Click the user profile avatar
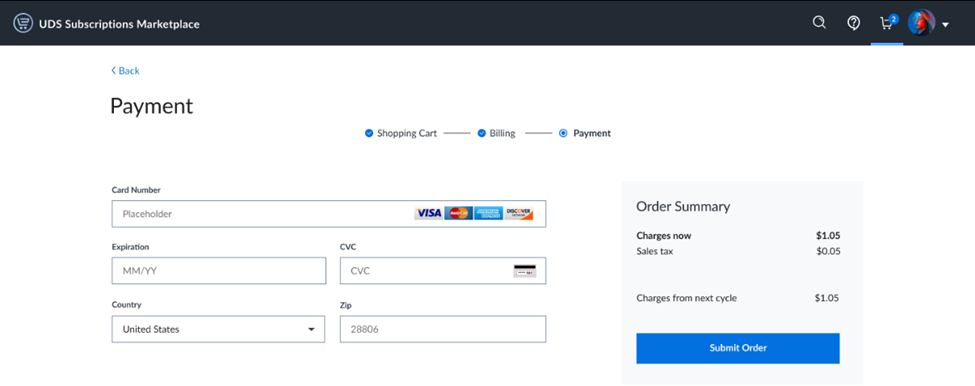The width and height of the screenshot is (975, 386). 921,23
